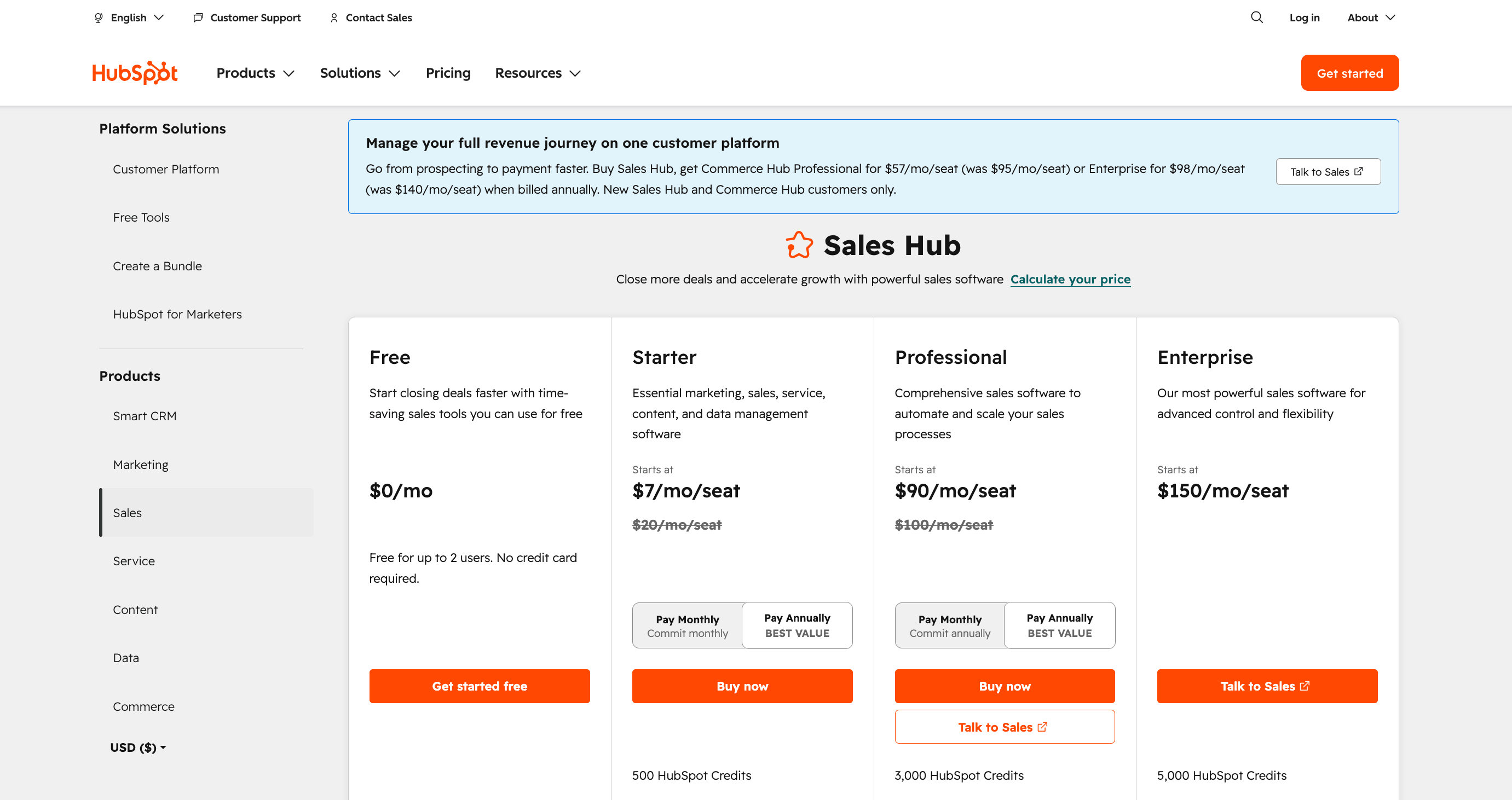Select Create a Bundle in sidebar

pyautogui.click(x=157, y=266)
